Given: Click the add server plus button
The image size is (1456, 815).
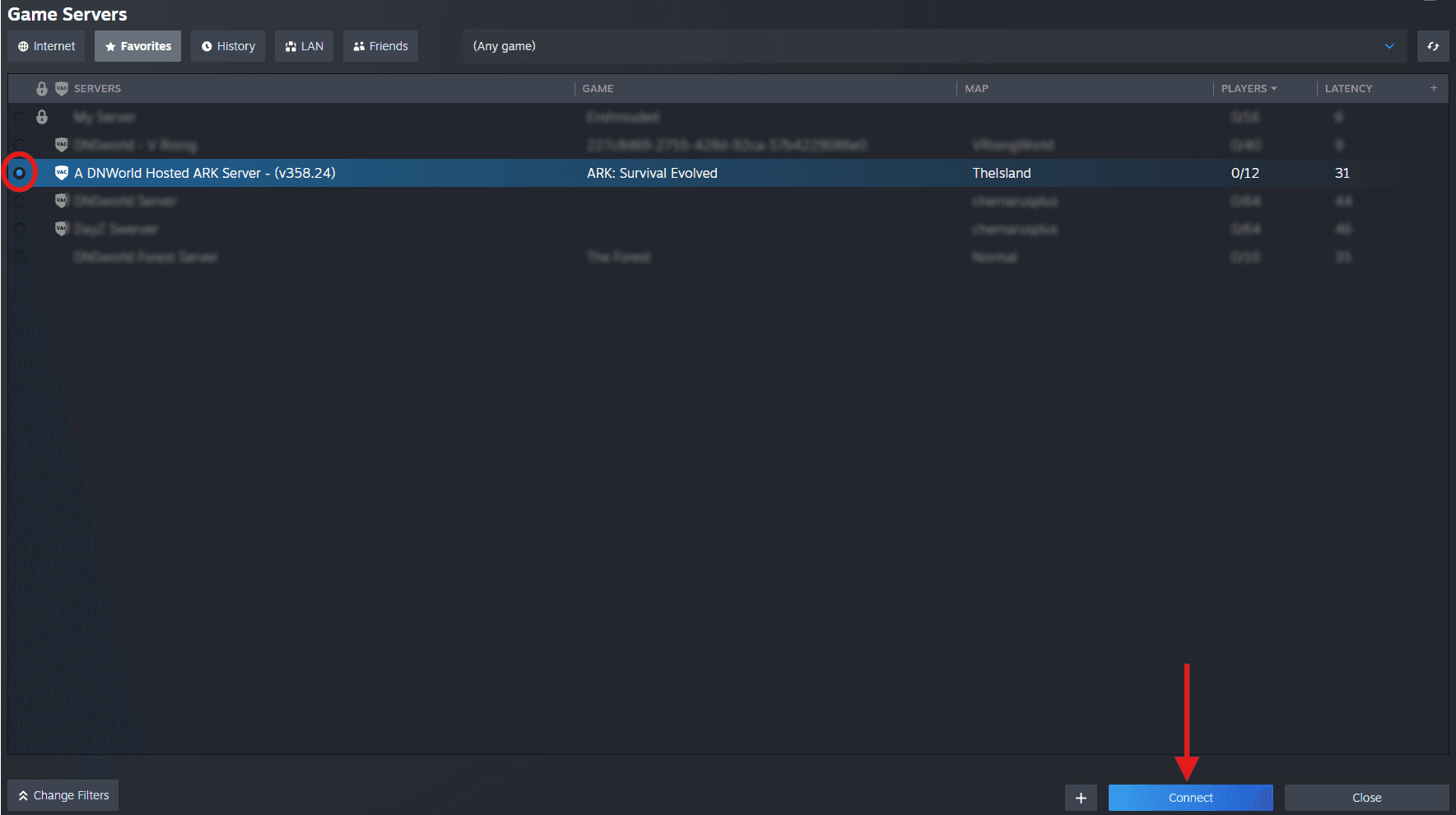Looking at the screenshot, I should [x=1081, y=798].
